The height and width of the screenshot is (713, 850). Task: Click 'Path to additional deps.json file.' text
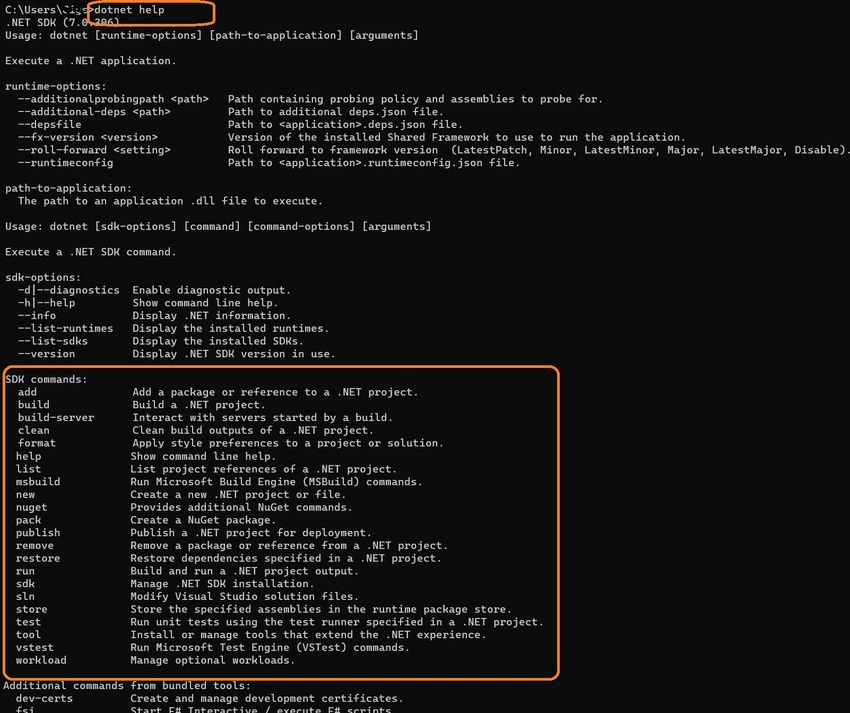(x=336, y=112)
